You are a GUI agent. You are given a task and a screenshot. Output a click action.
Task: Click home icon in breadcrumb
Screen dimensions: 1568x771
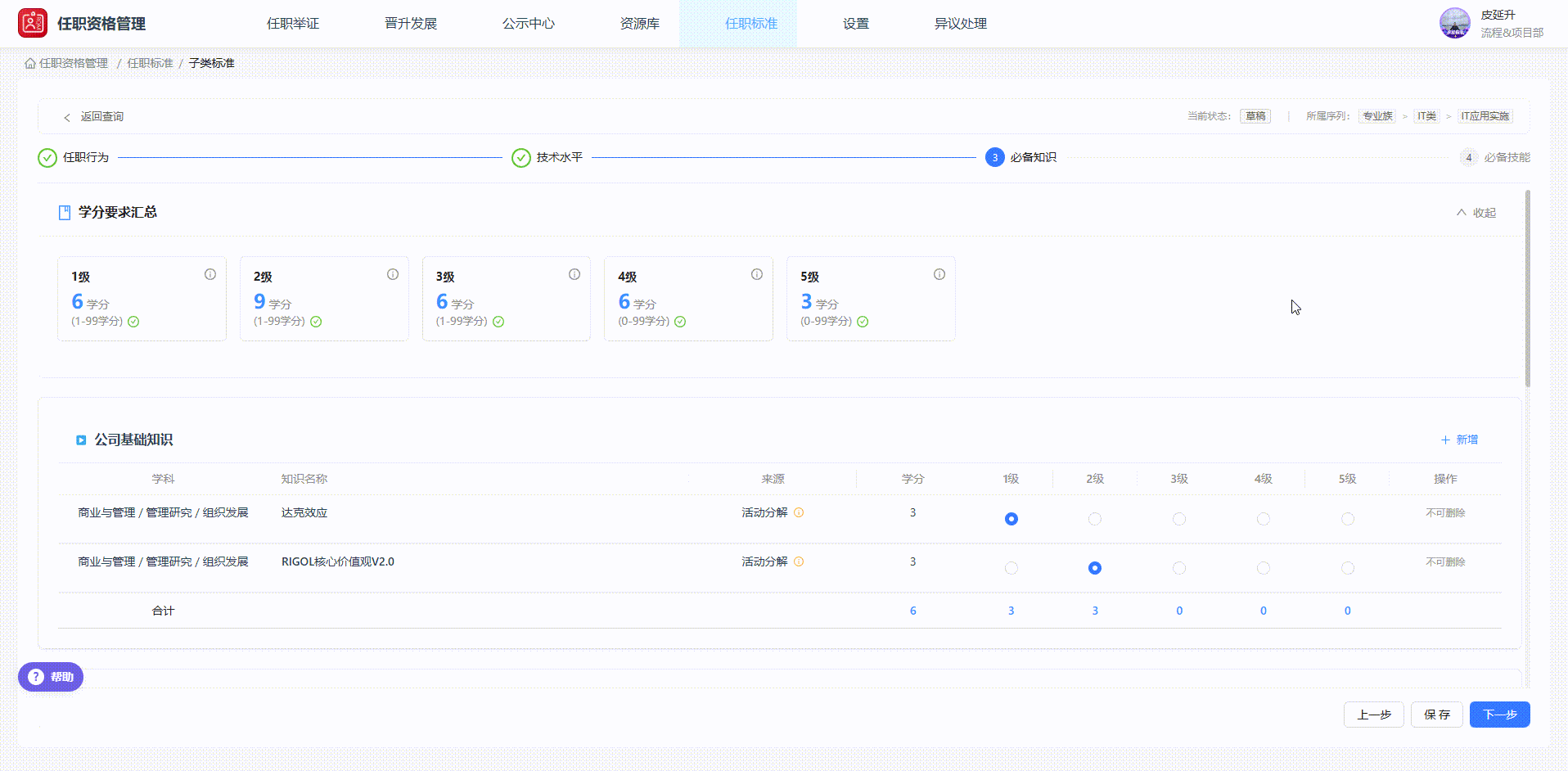pos(30,63)
